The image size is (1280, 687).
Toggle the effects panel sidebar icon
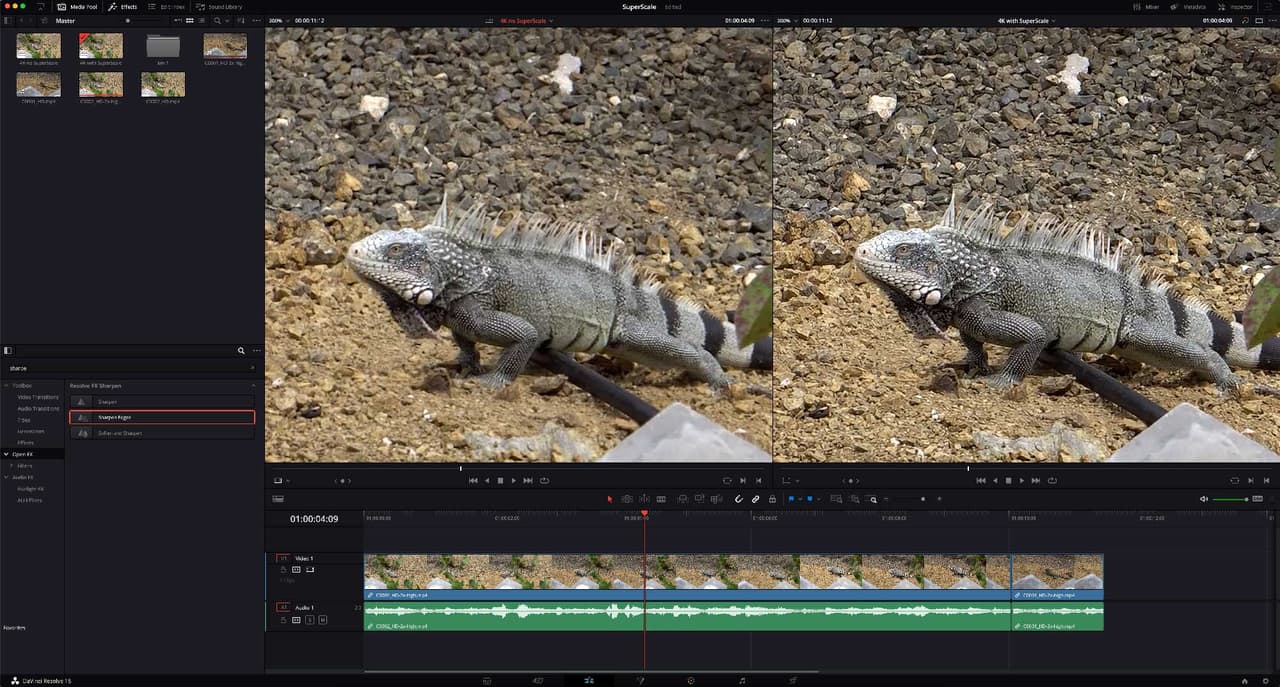coord(9,351)
